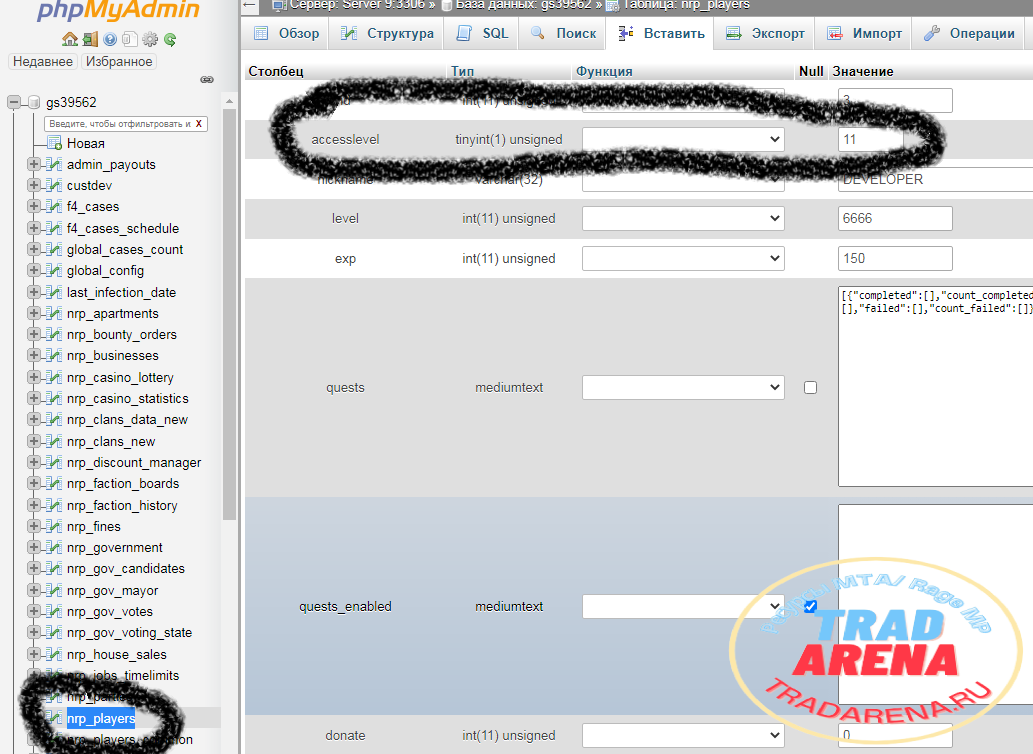Image resolution: width=1033 pixels, height=754 pixels.
Task: Expand the nrp_gov_candidates table node
Action: [x=34, y=569]
